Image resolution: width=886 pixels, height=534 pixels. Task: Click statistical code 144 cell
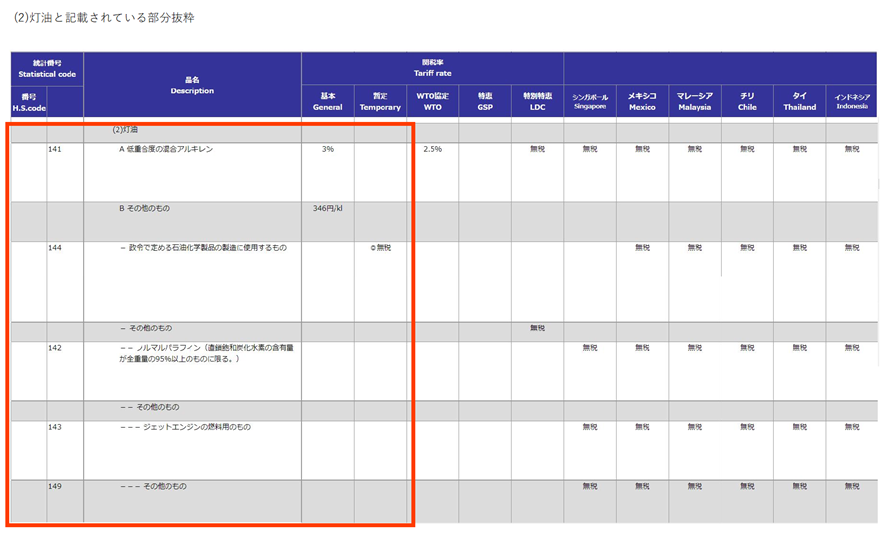point(64,248)
